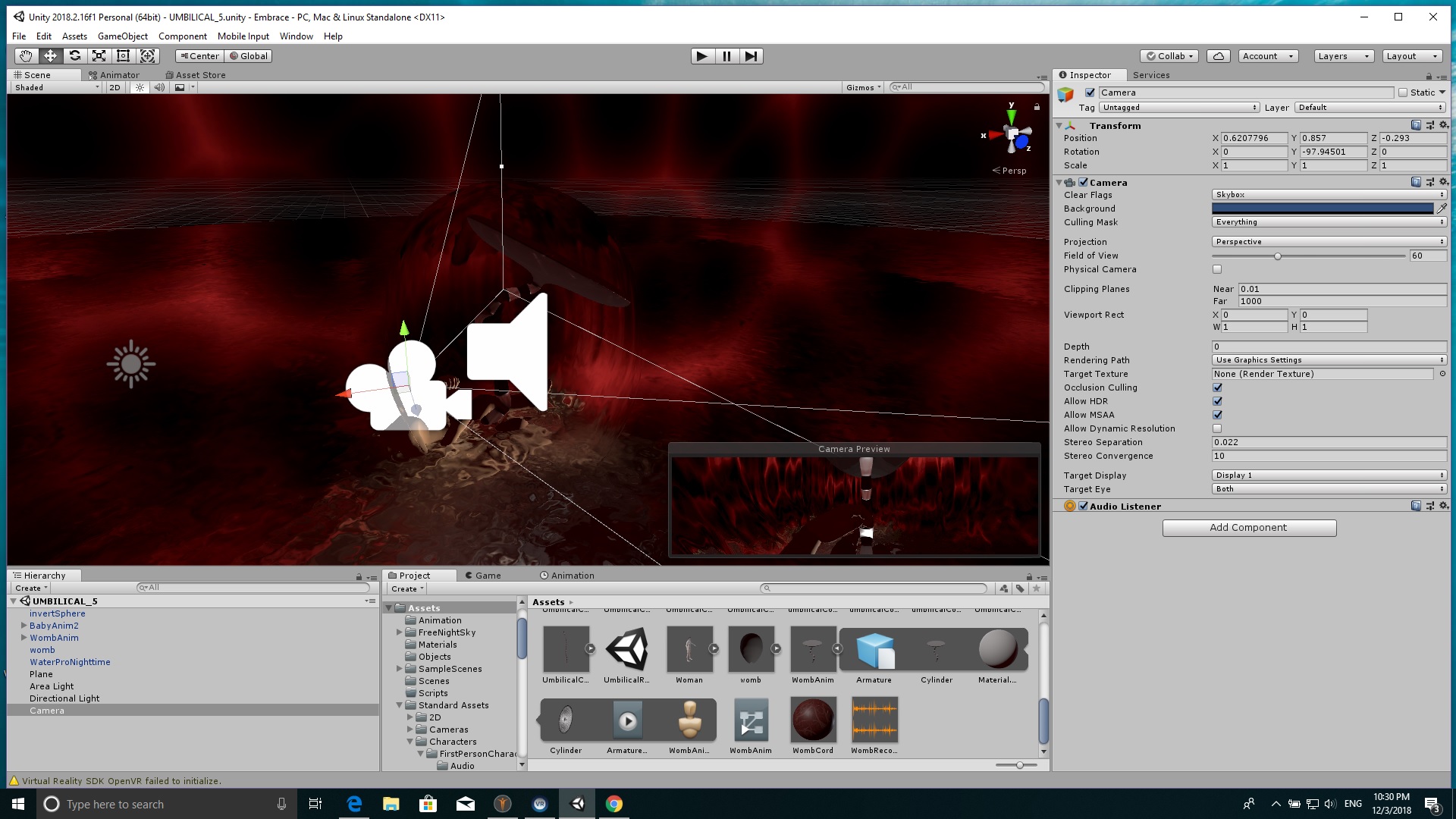Open the Rendering Path dropdown
The height and width of the screenshot is (819, 1456).
(1329, 360)
